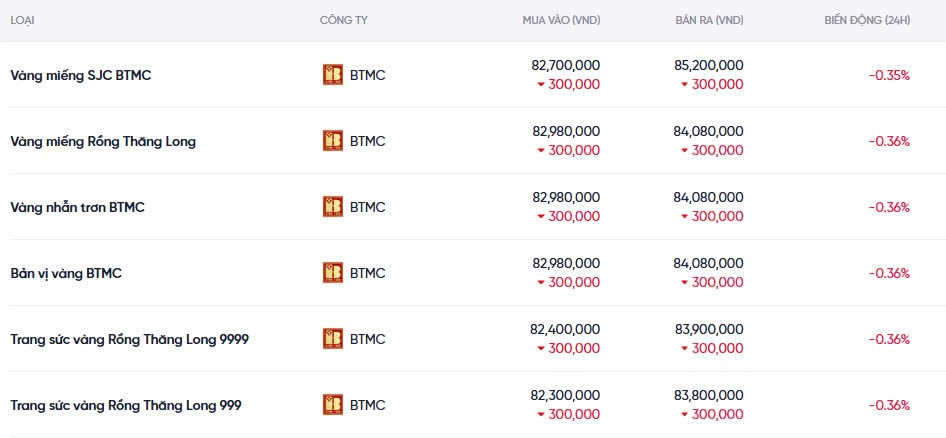Click BTMC logo in Rồng Thăng Long 9999 row
The width and height of the screenshot is (946, 438).
[333, 339]
